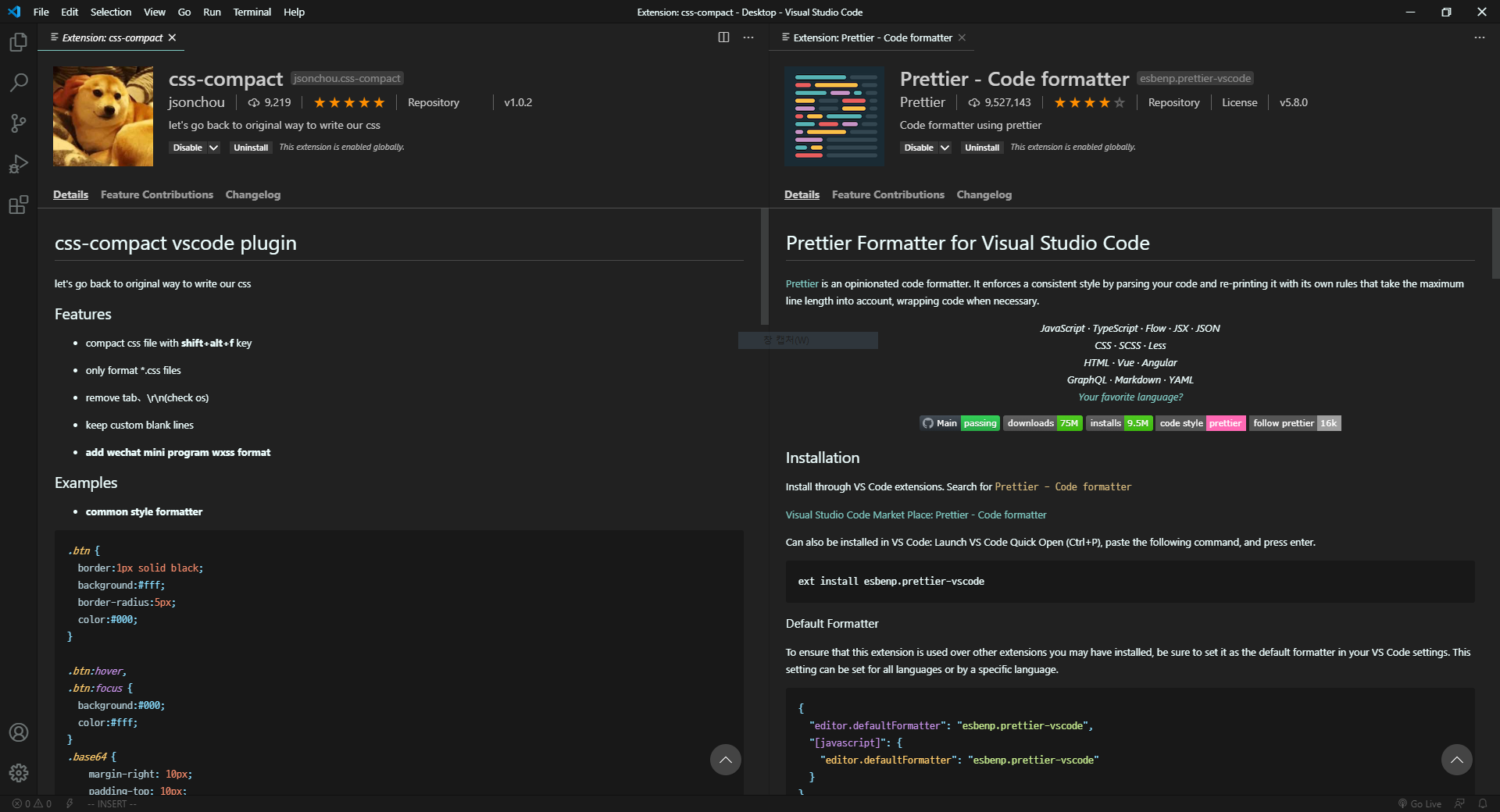Click the downloads 75M badge
The height and width of the screenshot is (812, 1500).
[x=1042, y=423]
